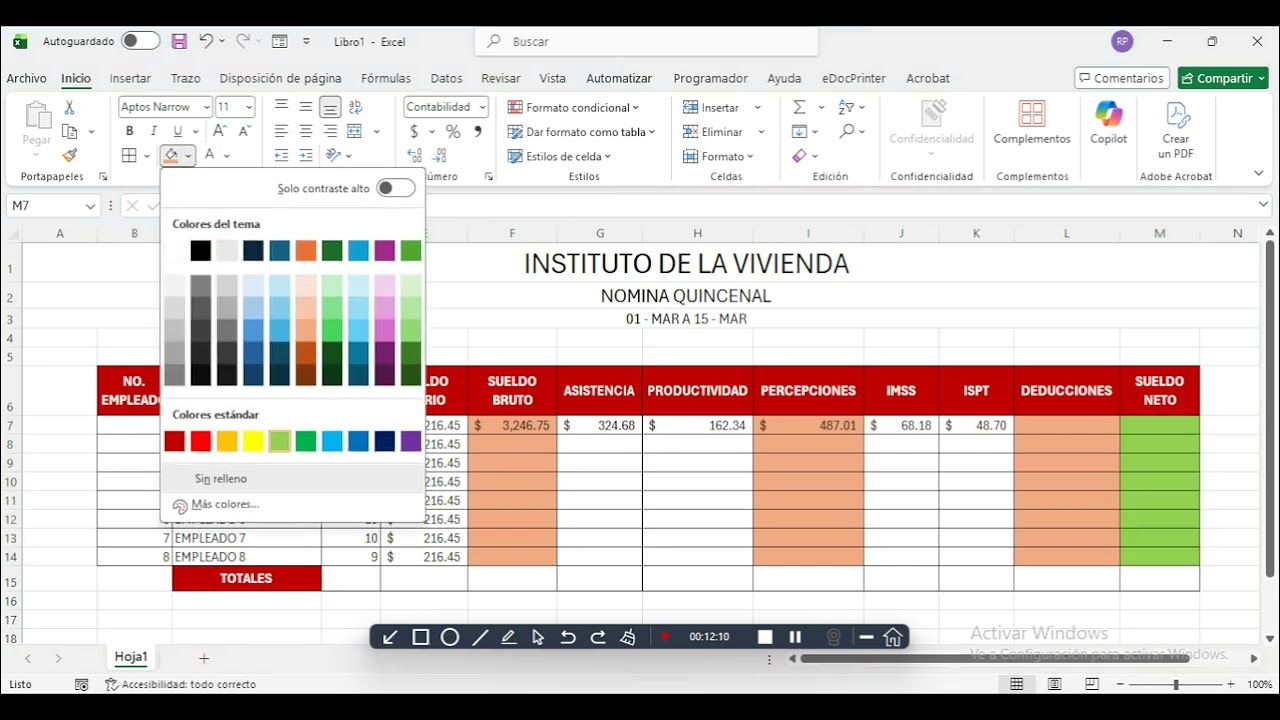Click the Cut scissors icon
The height and width of the screenshot is (720, 1280).
click(69, 107)
